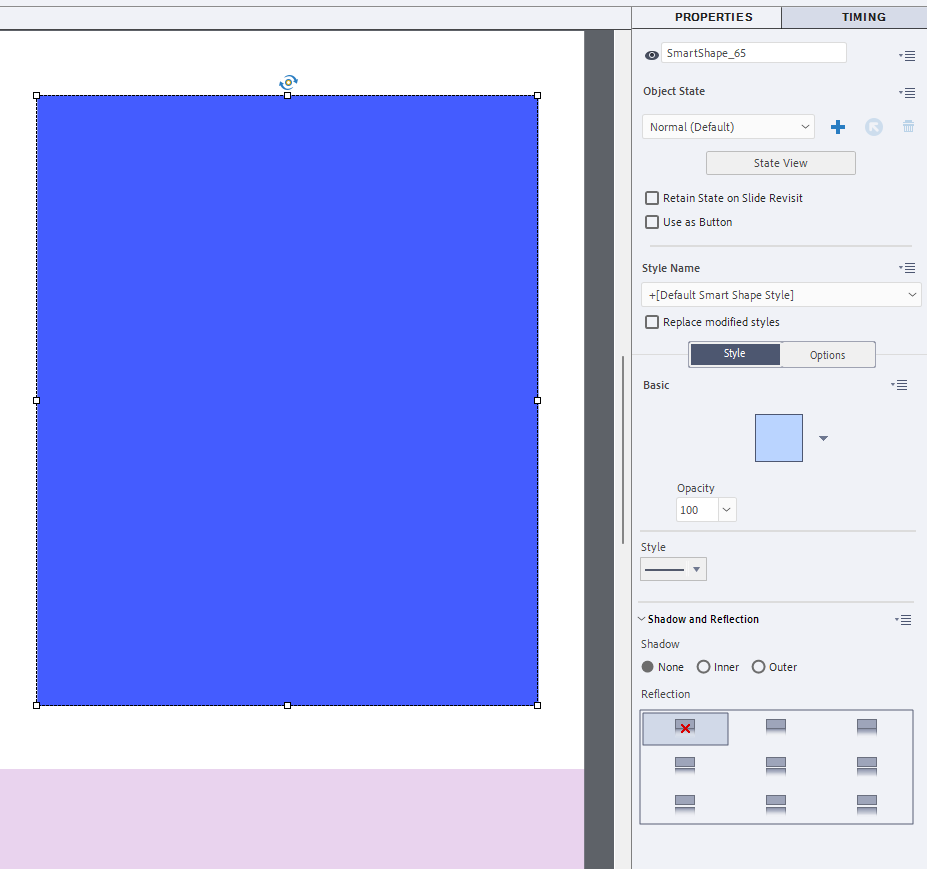Open the panel menu beside SmartShape_65 name
The height and width of the screenshot is (869, 927).
(x=906, y=56)
